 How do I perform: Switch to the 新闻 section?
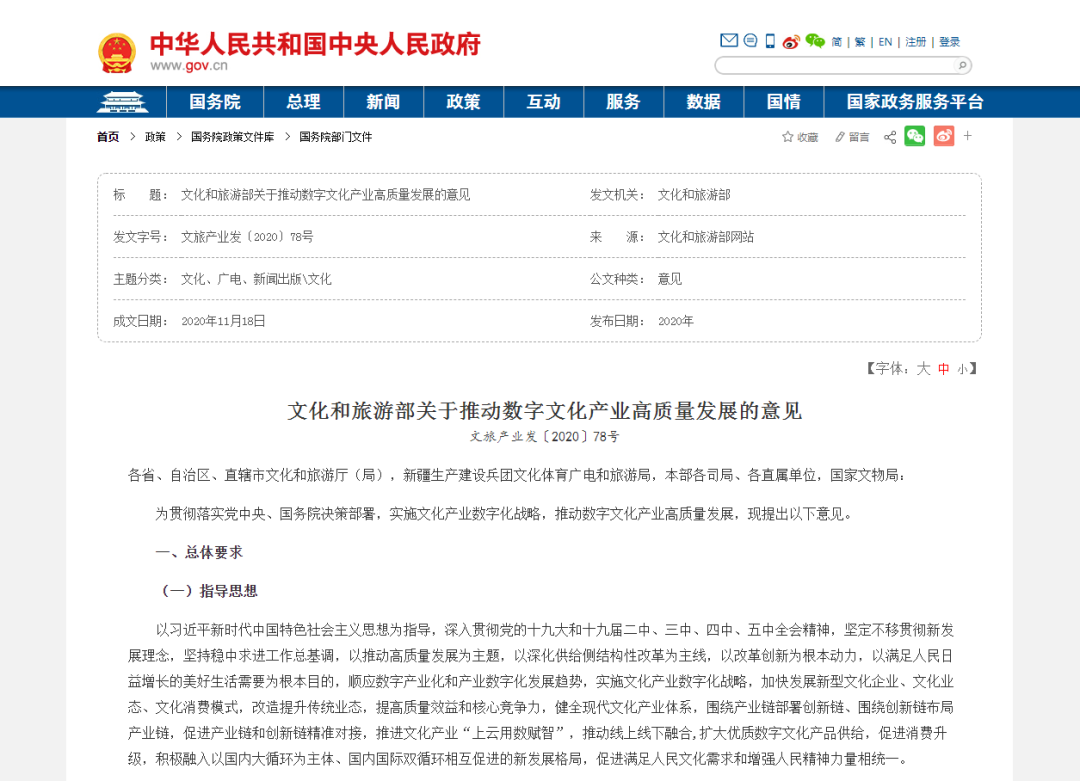[x=383, y=101]
